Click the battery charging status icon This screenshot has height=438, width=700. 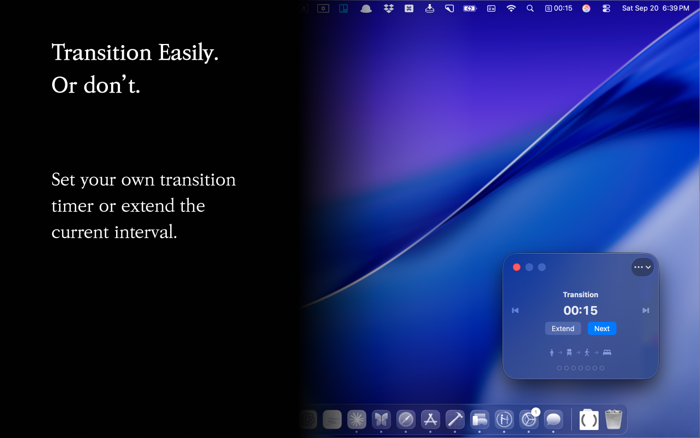(470, 8)
